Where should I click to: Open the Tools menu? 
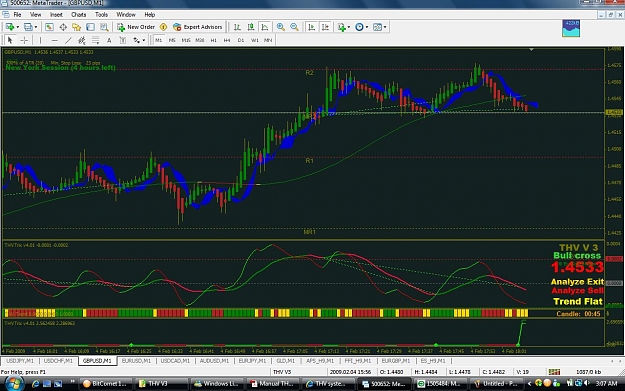coord(101,15)
